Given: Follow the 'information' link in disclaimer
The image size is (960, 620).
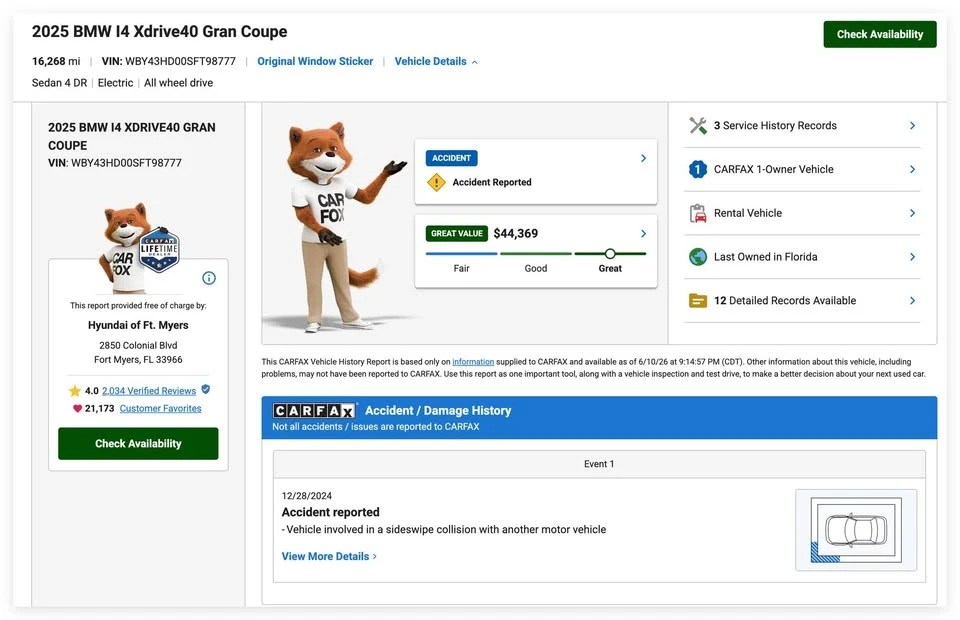Looking at the screenshot, I should coord(473,362).
